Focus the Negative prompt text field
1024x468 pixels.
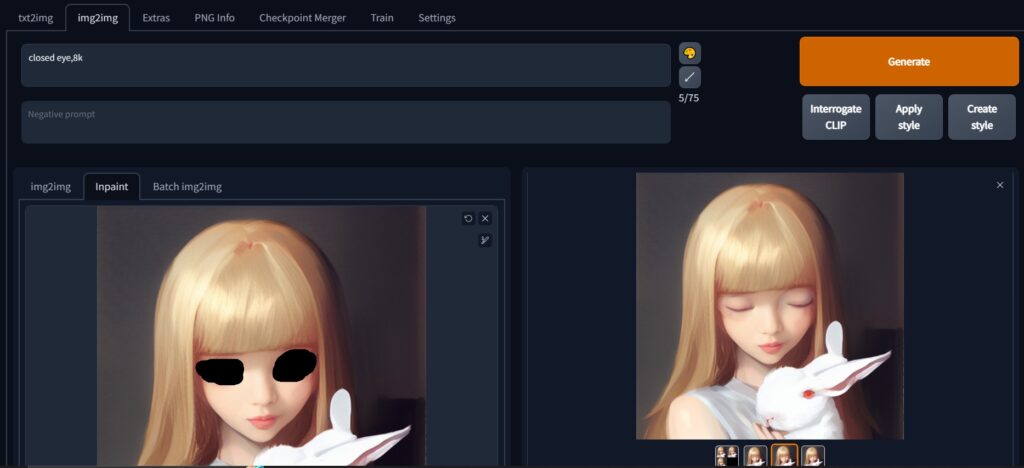345,122
